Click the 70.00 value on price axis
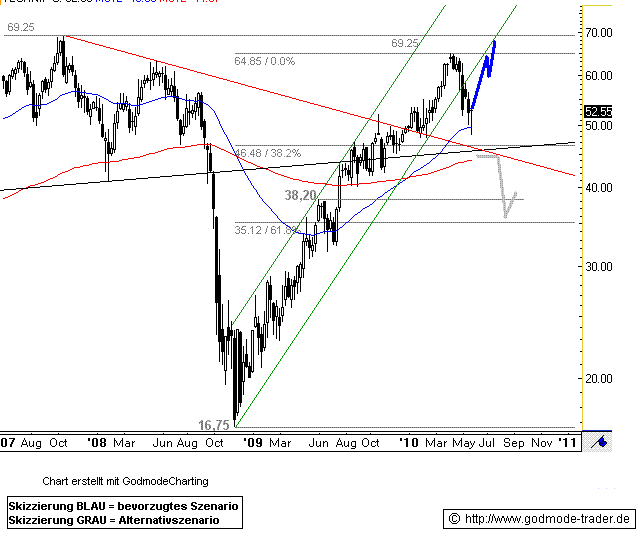 (x=598, y=32)
